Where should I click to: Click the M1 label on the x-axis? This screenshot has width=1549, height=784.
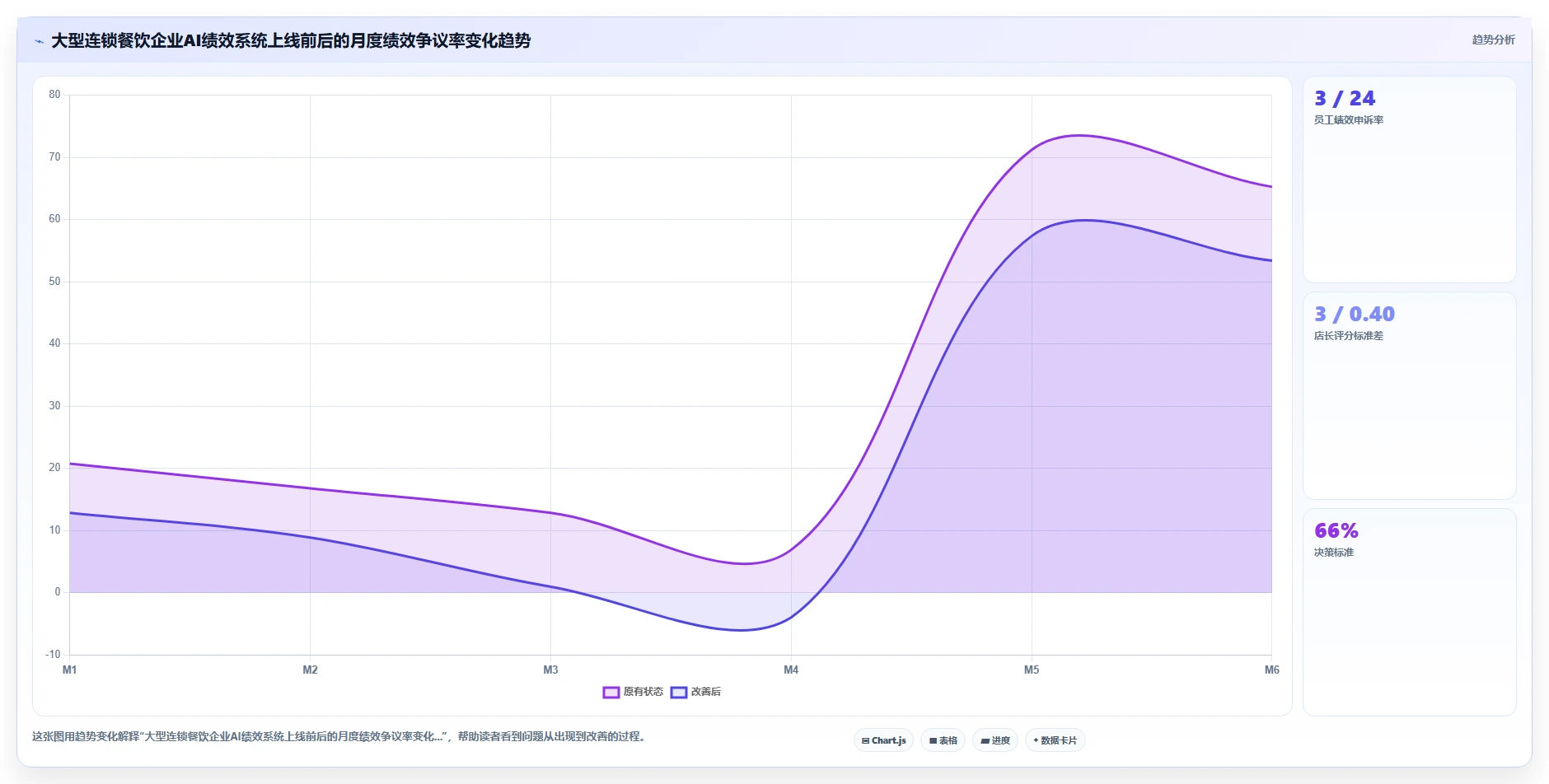pos(69,670)
